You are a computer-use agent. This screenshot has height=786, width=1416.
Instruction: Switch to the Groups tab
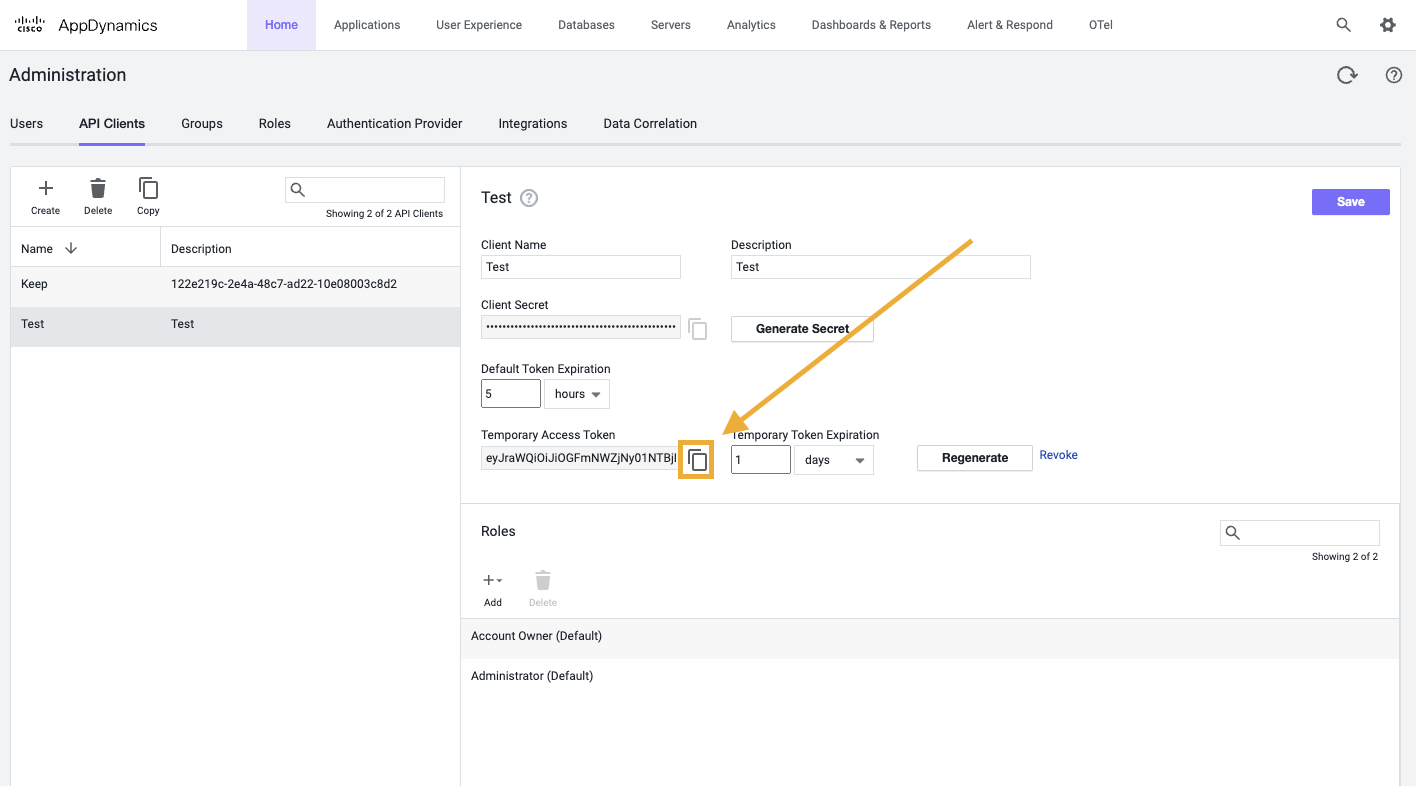click(x=202, y=124)
